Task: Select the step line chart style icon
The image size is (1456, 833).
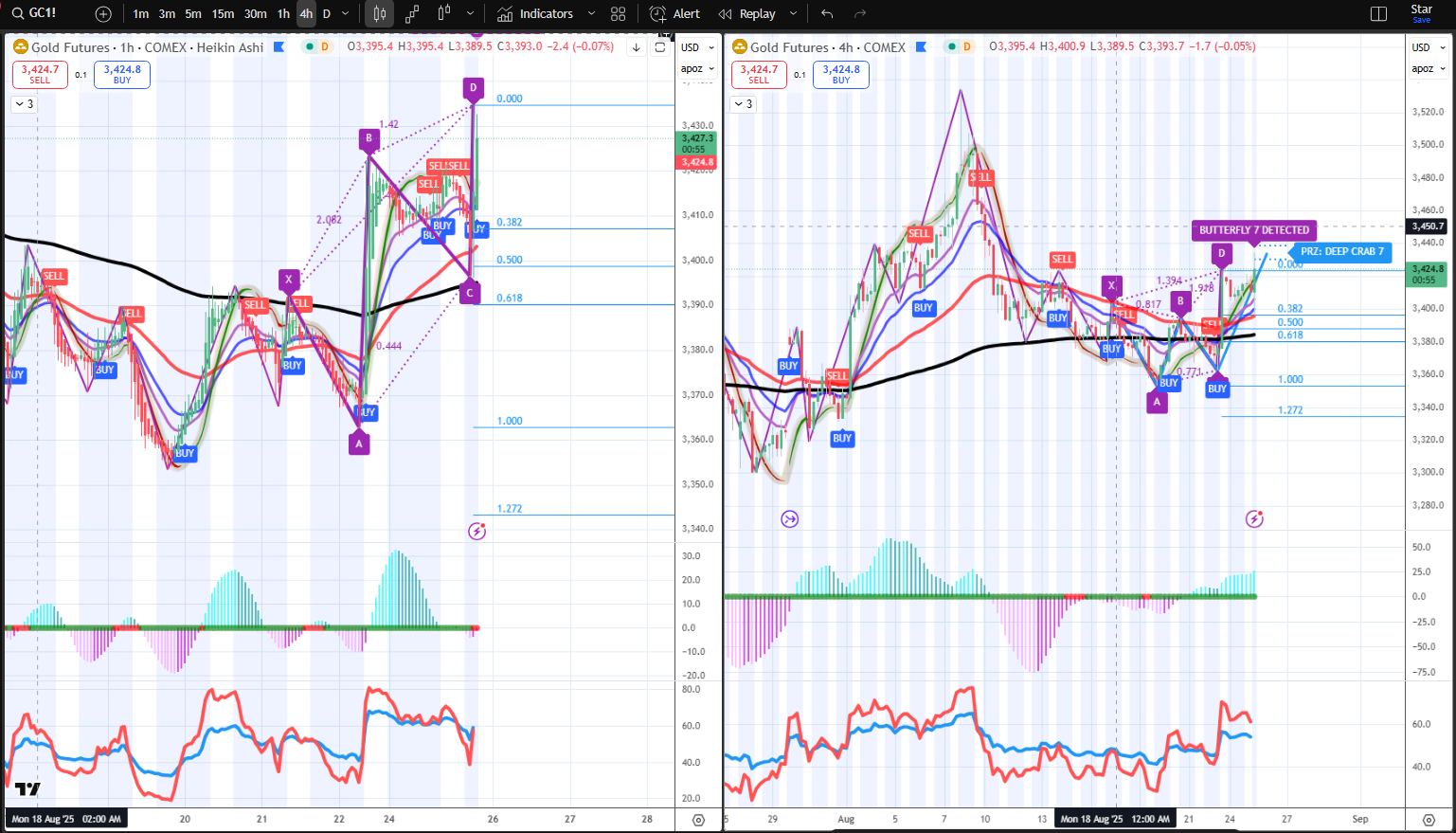Action: pyautogui.click(x=412, y=14)
